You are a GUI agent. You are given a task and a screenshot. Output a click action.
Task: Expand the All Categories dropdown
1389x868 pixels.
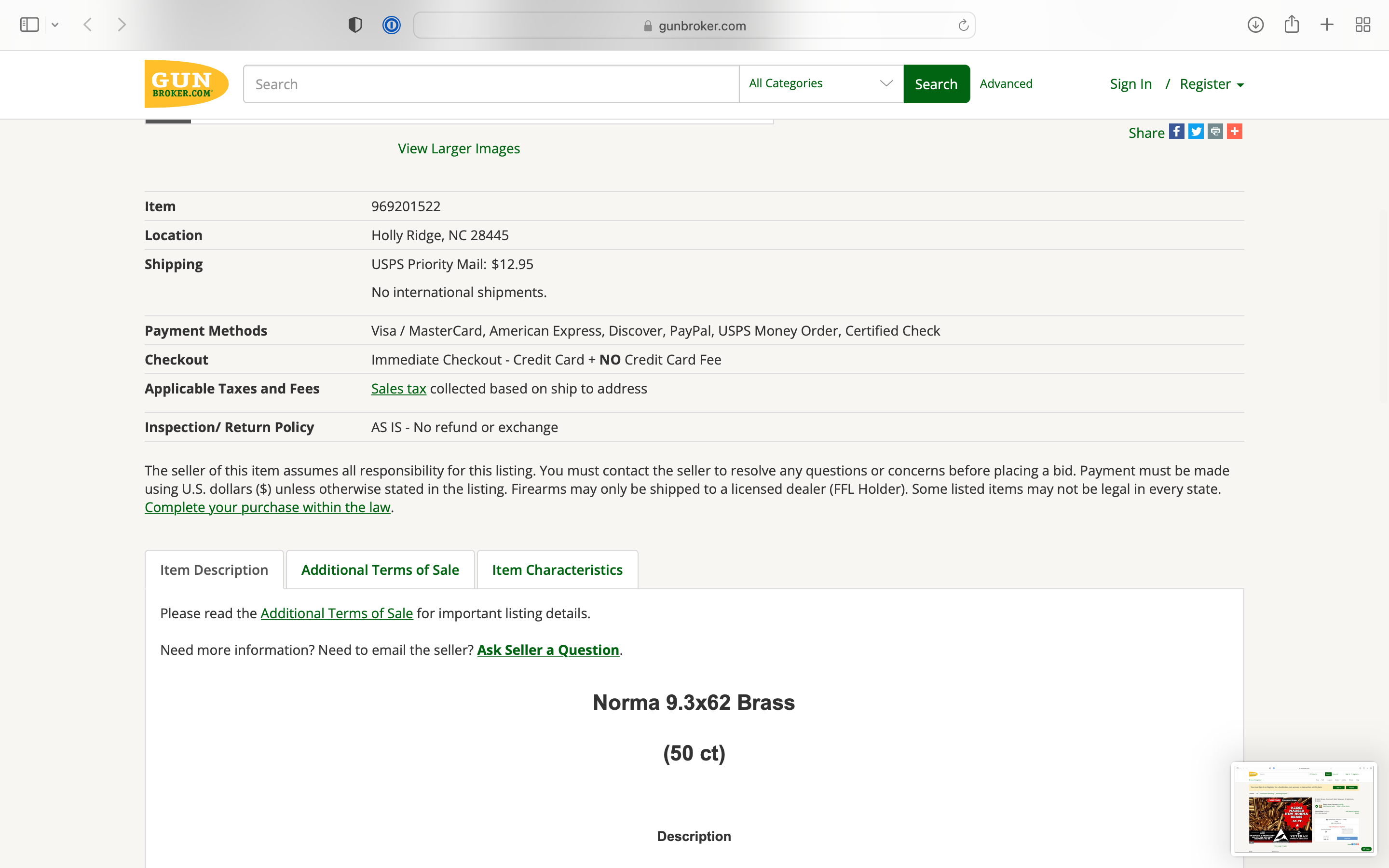(821, 84)
